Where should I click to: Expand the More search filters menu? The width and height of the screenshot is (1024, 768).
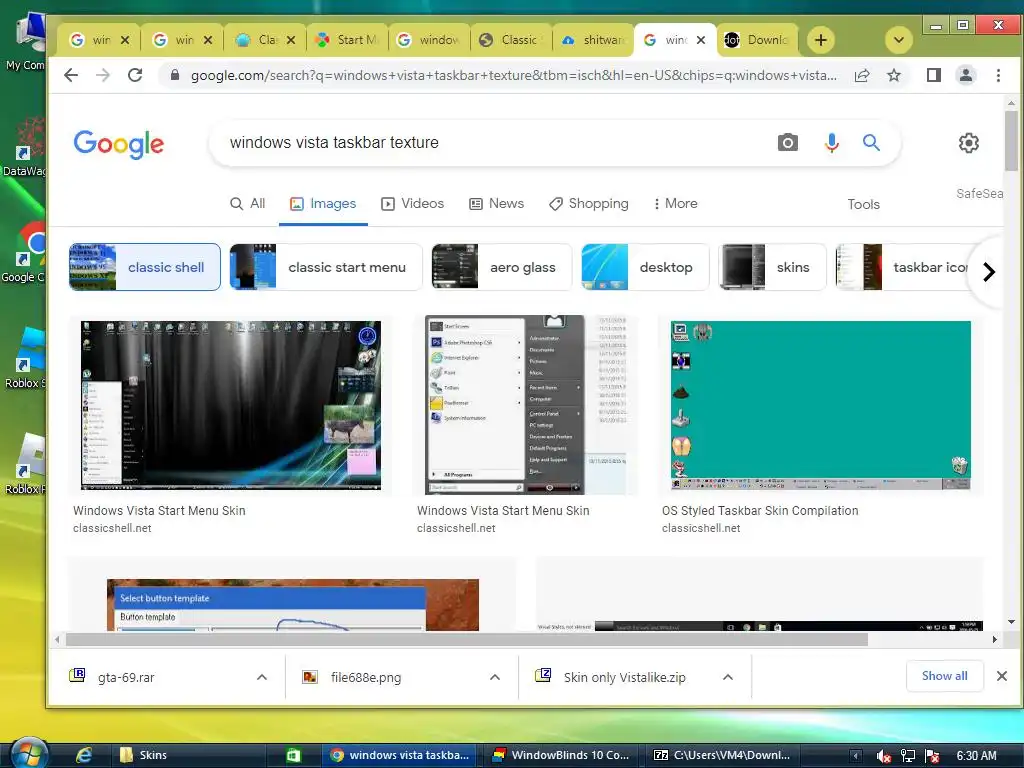(675, 204)
